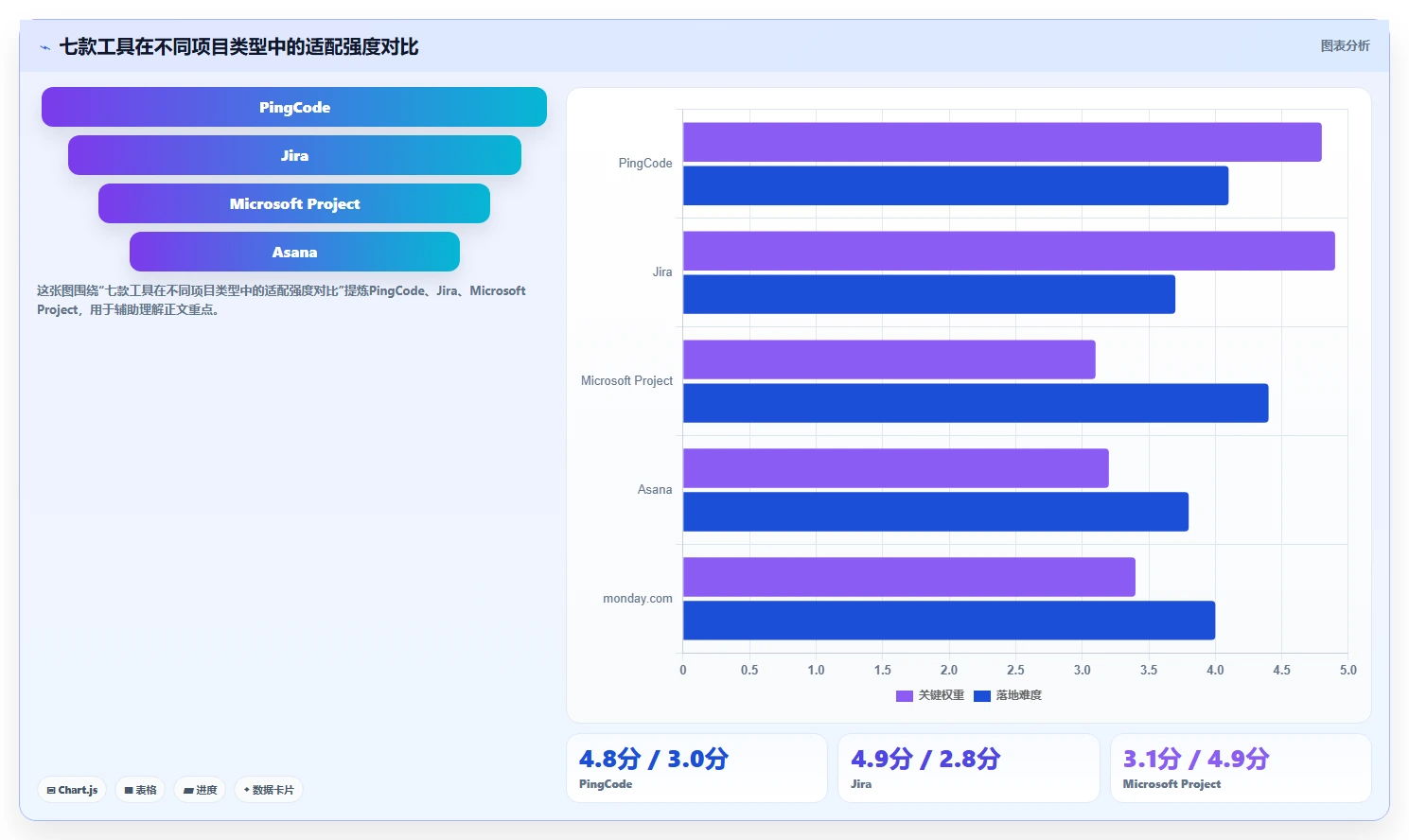
Task: Click Microsoft Project blue bar in chart
Action: point(976,403)
